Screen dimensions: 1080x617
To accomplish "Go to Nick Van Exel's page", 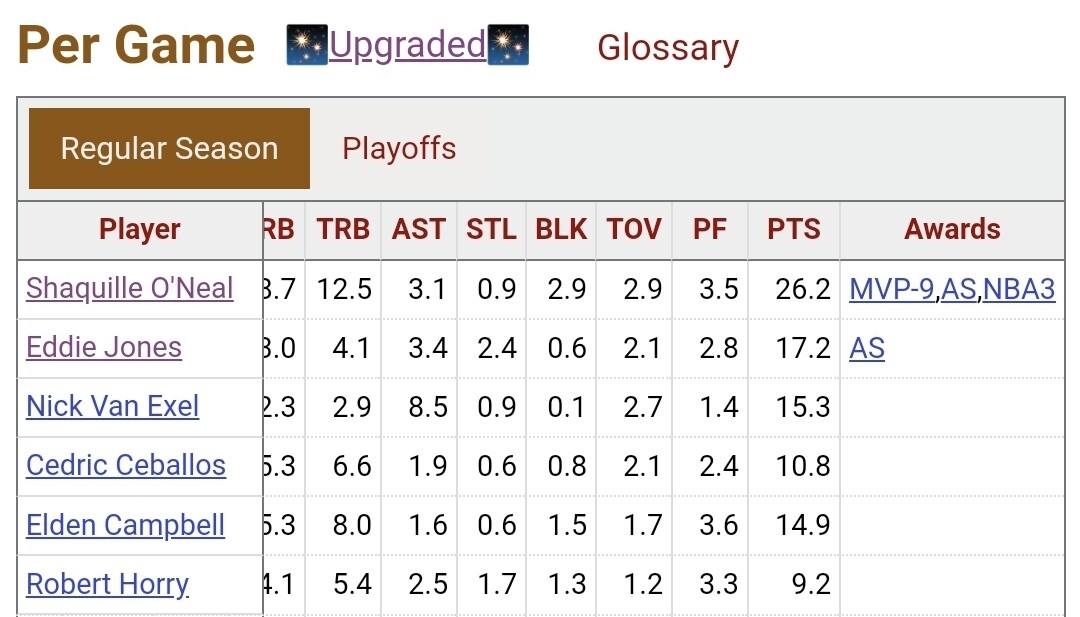I will (x=113, y=406).
